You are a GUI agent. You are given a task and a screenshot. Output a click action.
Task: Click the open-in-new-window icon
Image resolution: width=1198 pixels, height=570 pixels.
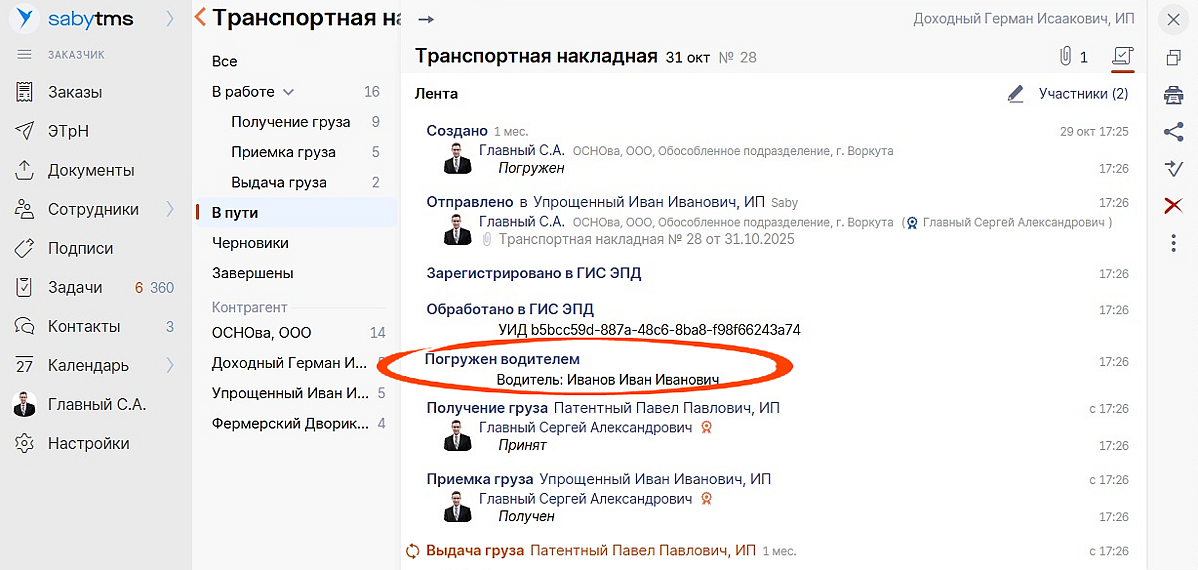tap(1173, 58)
